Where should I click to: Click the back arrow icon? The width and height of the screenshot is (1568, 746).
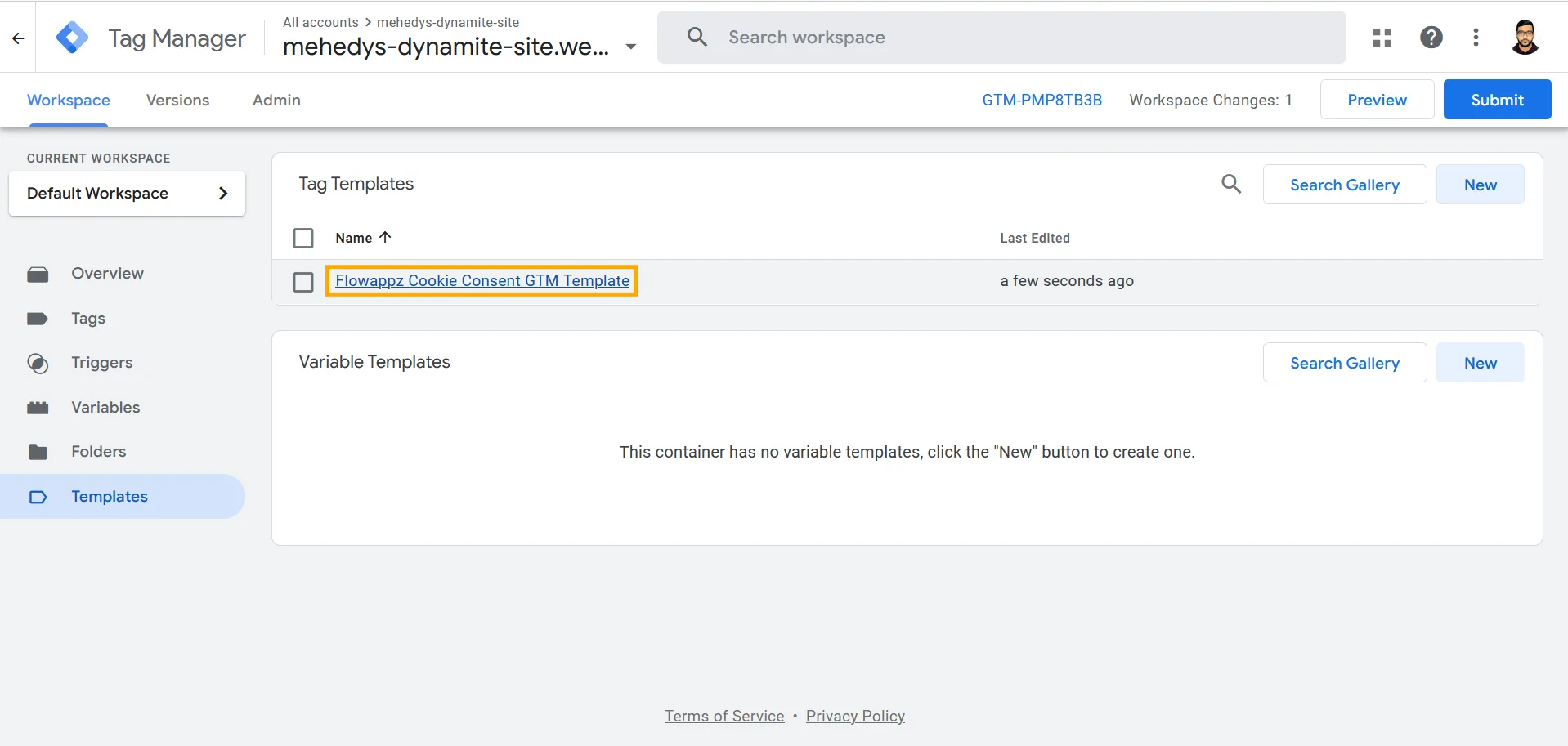[x=18, y=38]
